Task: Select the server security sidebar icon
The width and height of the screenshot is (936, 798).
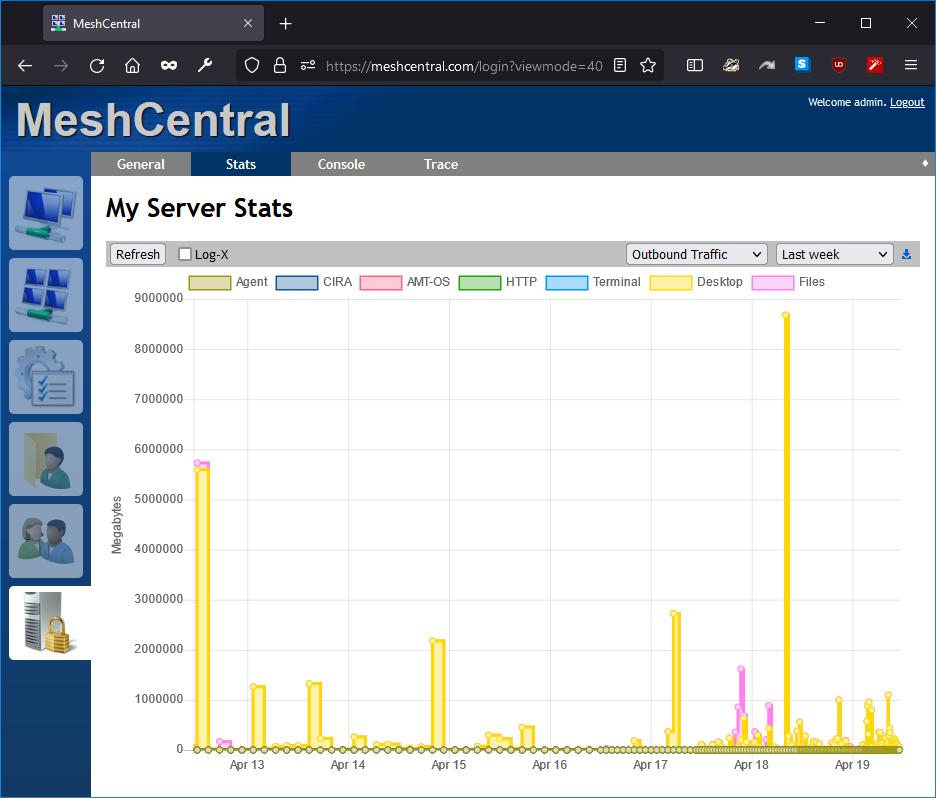Action: click(x=45, y=623)
